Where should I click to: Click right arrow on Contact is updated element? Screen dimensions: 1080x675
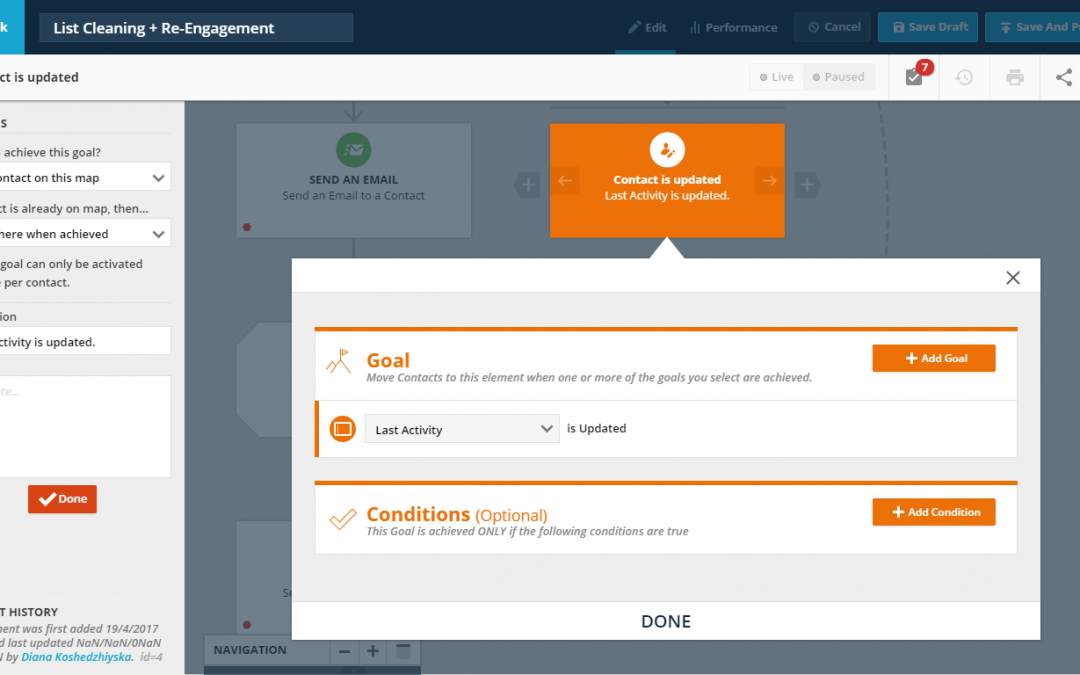click(x=769, y=181)
